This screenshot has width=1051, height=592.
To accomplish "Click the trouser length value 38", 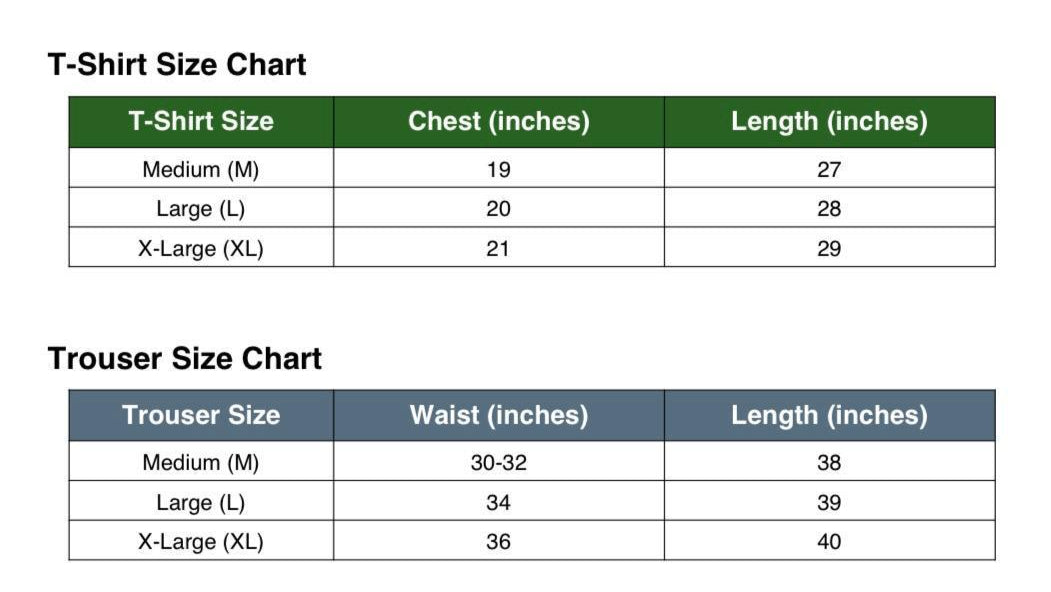I will coord(829,463).
